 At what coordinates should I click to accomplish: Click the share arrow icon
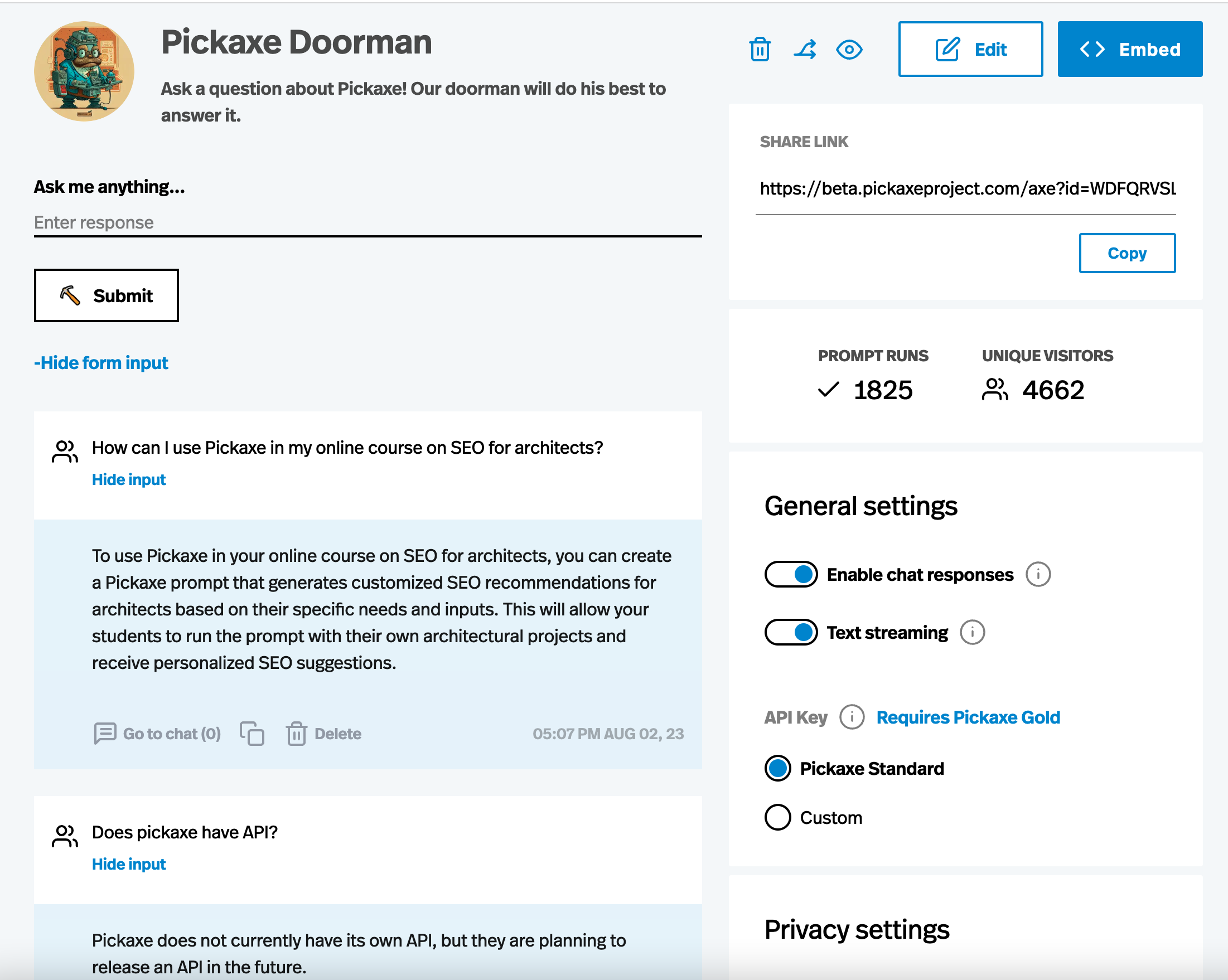point(805,50)
